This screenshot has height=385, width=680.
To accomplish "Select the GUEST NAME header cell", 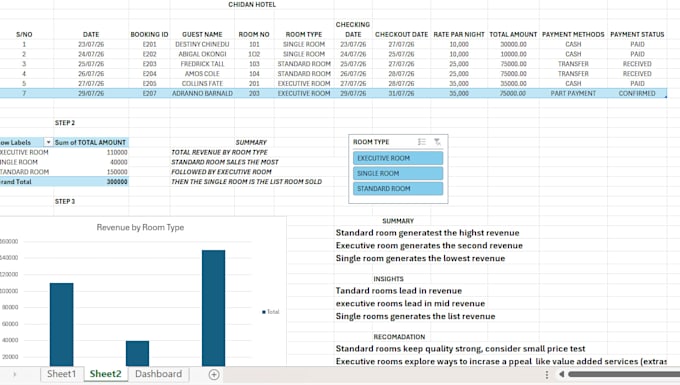I will pos(202,34).
